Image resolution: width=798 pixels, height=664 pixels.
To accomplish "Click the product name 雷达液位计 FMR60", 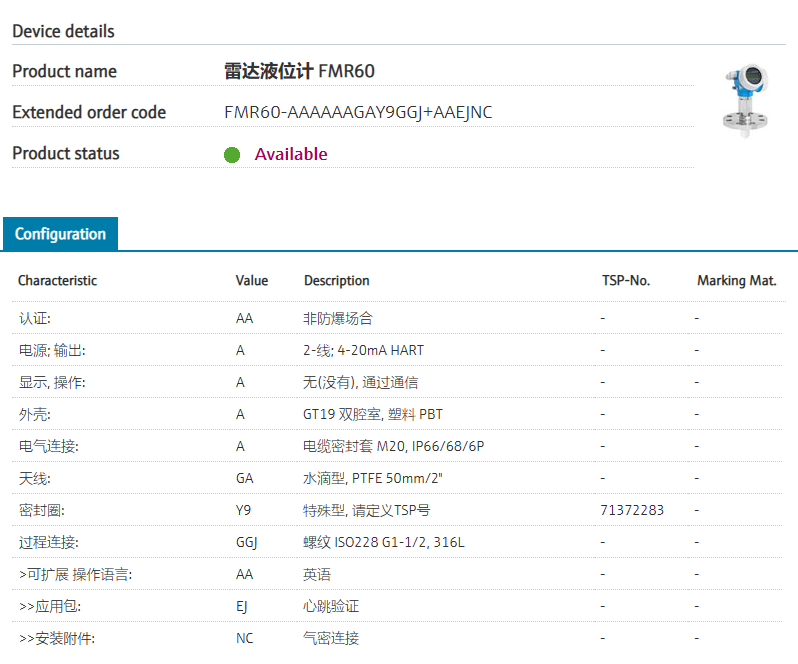I will (x=299, y=71).
